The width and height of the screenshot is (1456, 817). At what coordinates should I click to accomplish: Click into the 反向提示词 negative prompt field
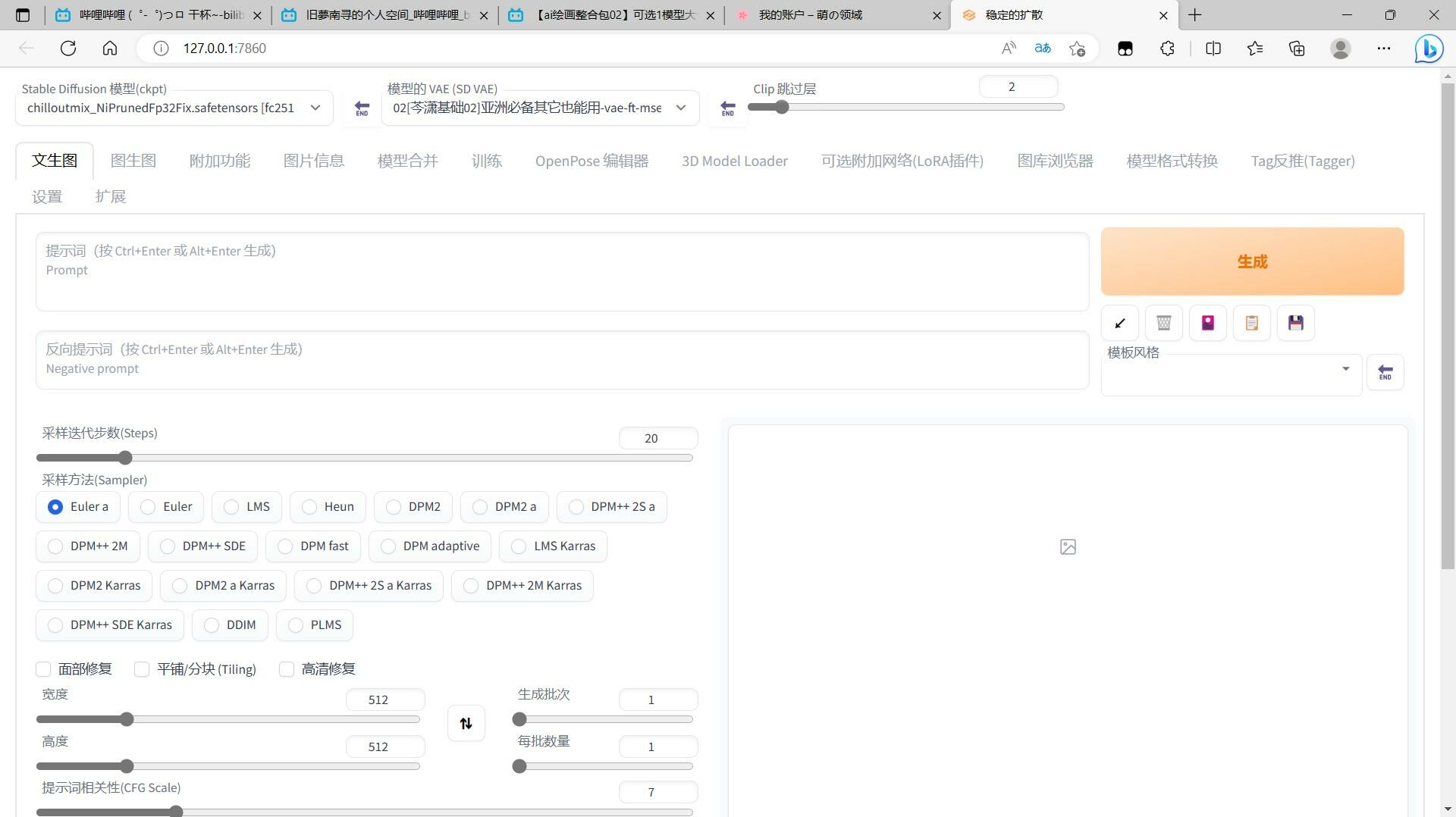[x=561, y=359]
